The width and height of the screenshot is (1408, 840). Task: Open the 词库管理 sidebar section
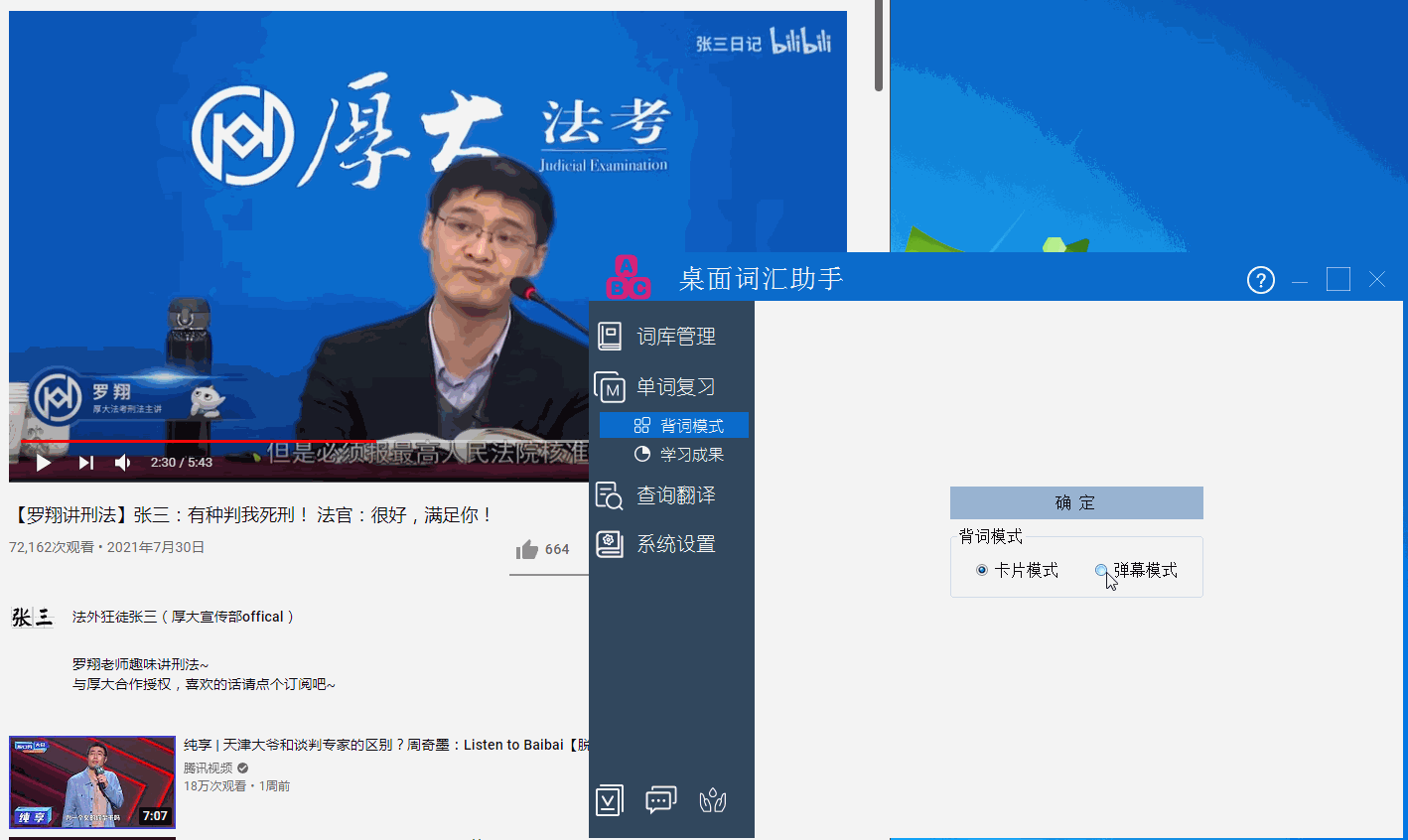click(675, 337)
